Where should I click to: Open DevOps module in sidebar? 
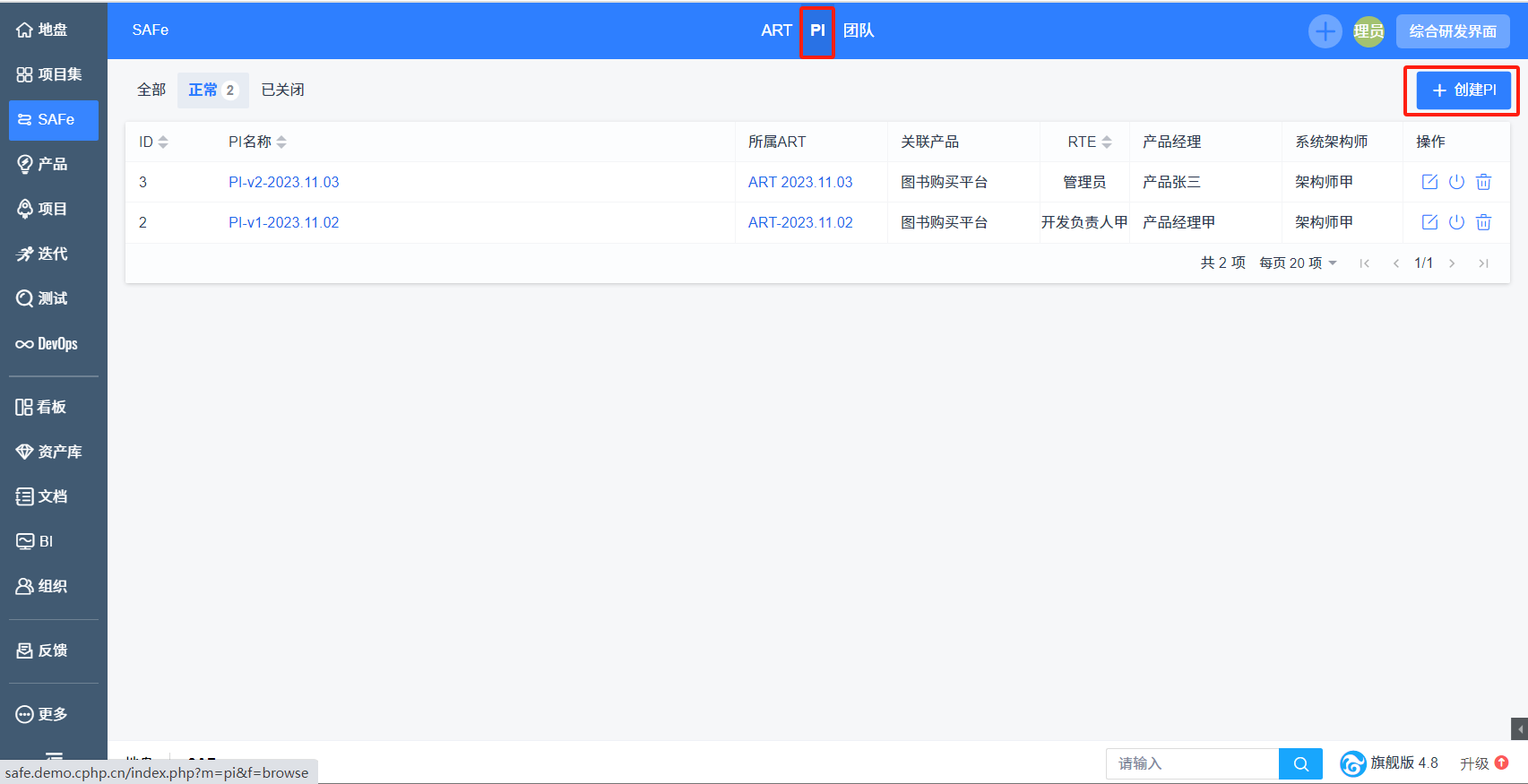[53, 344]
